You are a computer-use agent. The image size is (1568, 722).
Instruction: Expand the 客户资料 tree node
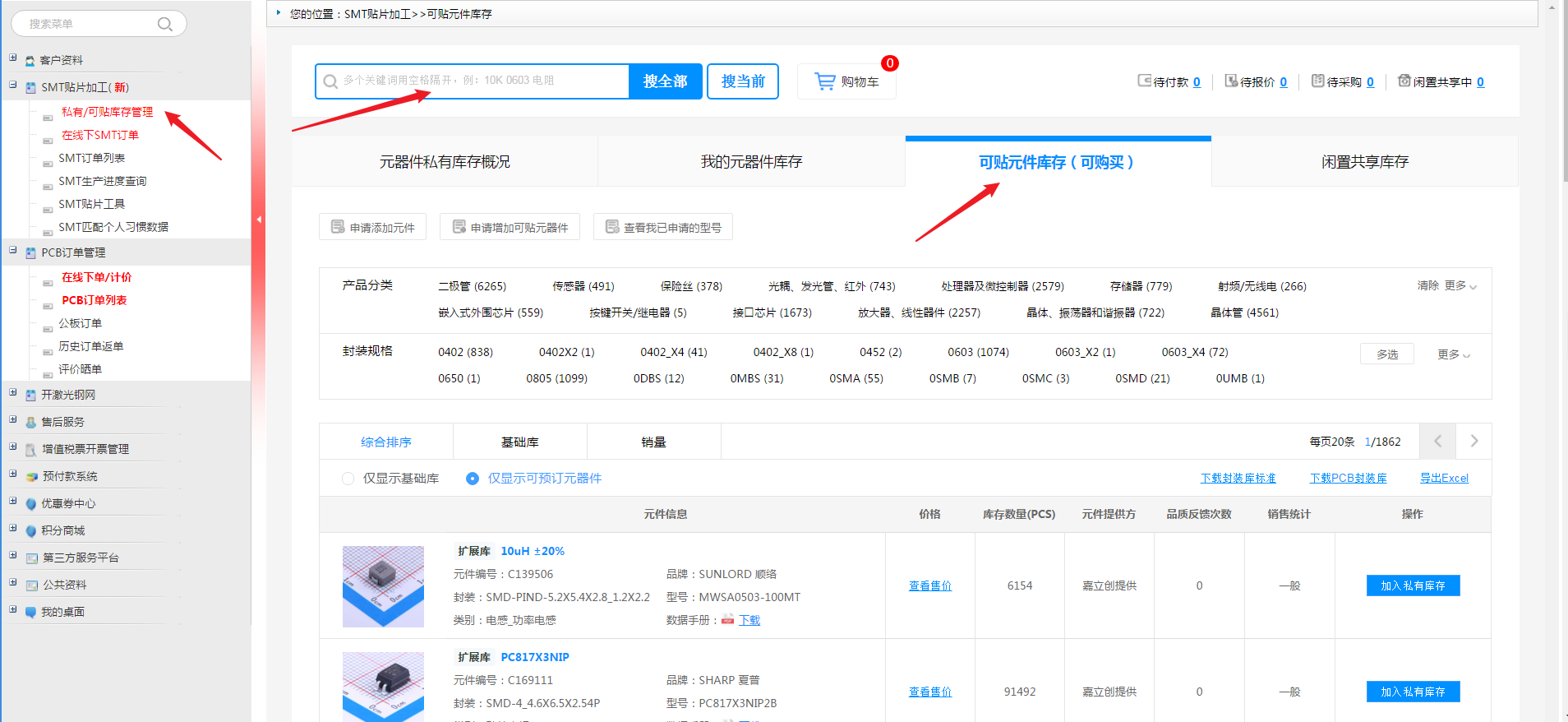point(13,58)
